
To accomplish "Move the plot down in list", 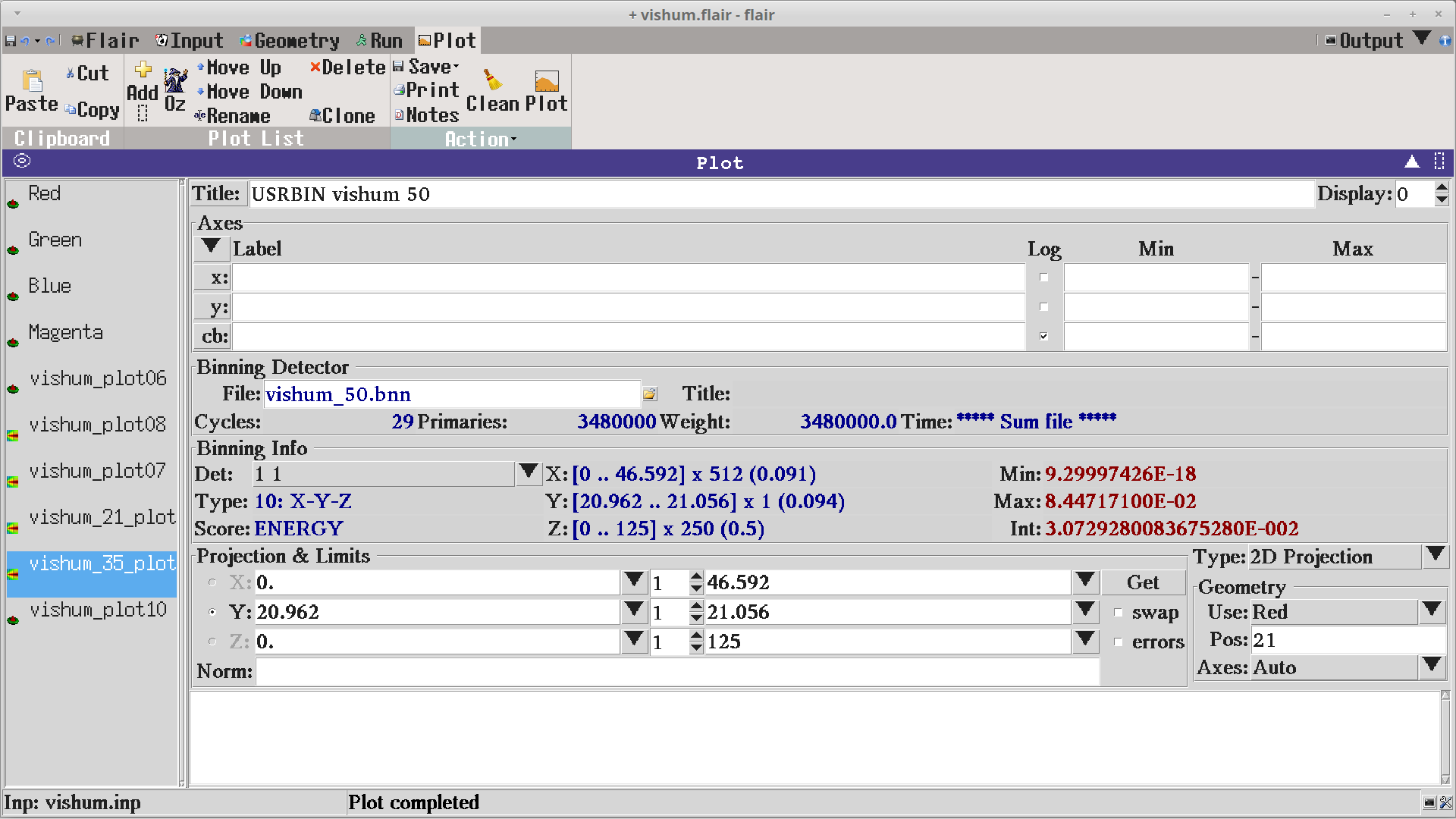I will click(x=249, y=92).
